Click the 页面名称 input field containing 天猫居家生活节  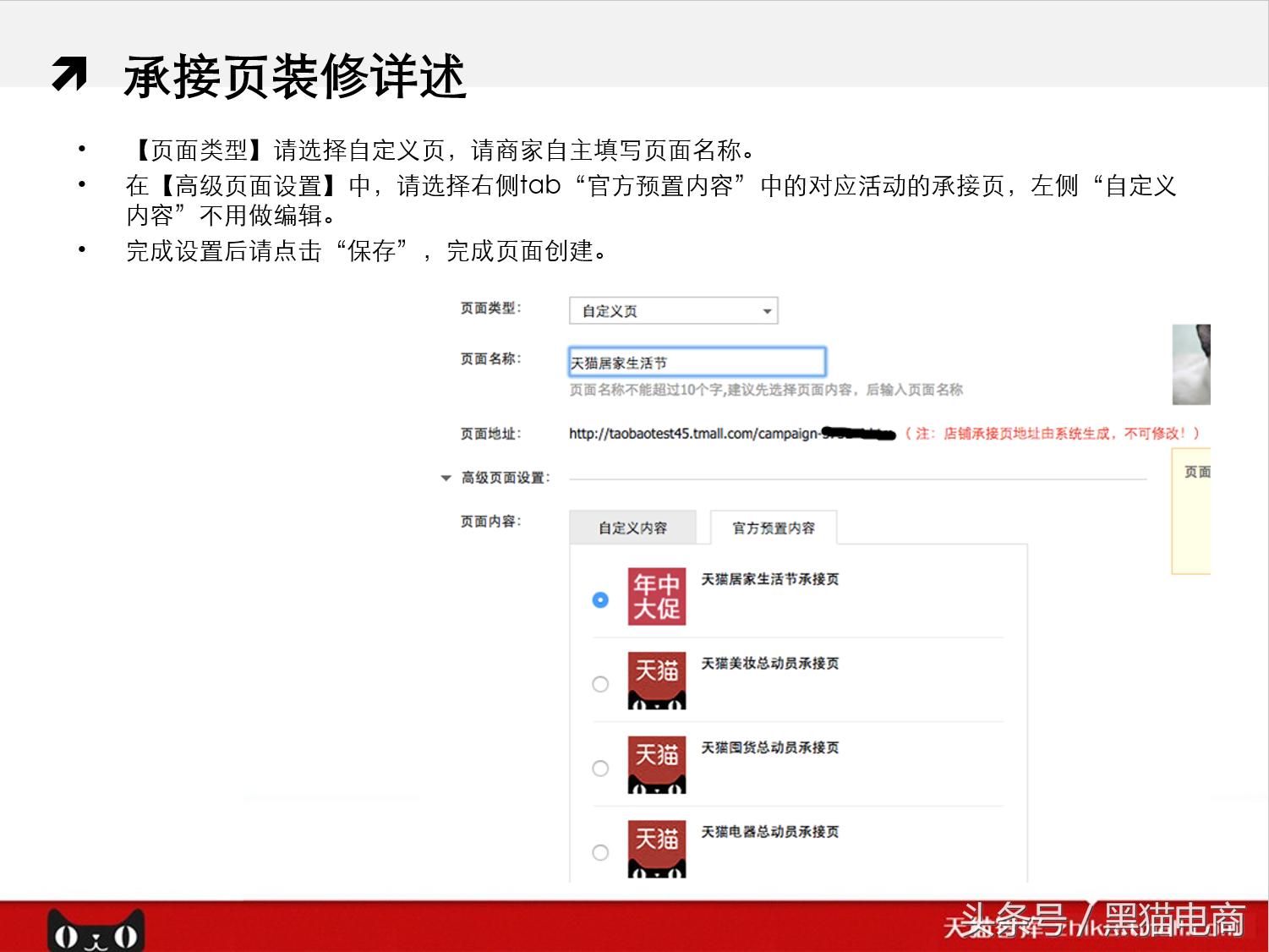click(x=696, y=361)
